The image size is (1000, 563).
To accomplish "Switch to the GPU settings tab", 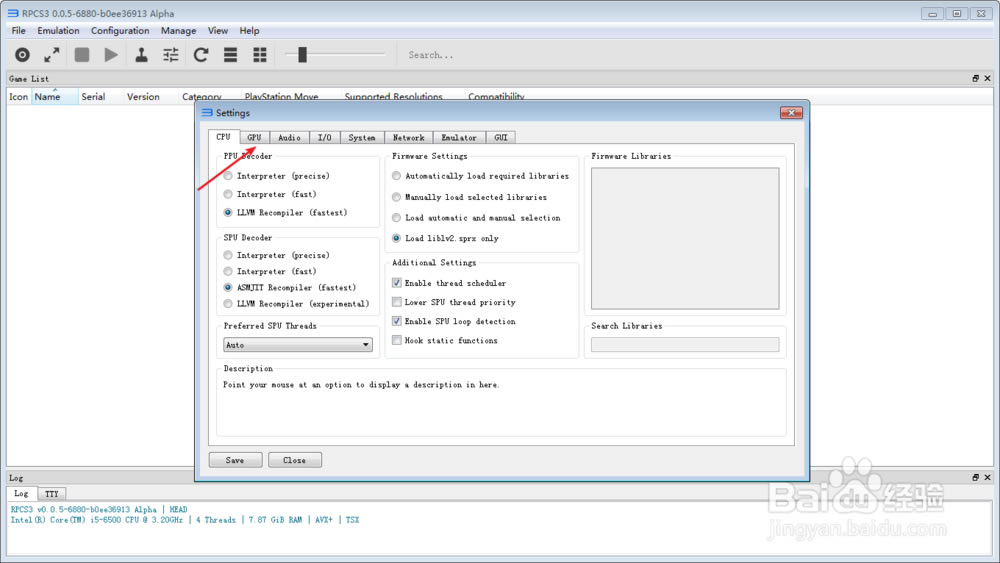I will 254,137.
